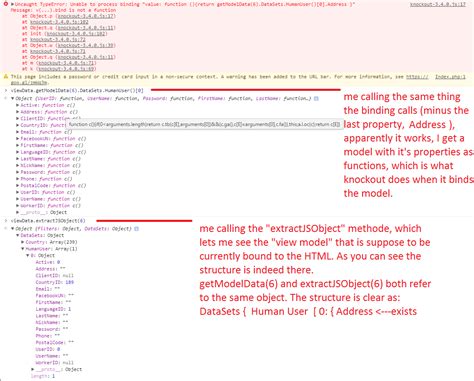Viewport: 474px width, 381px height.
Task: Expand __proto__ below WorkerID: function c()
Action: click(x=18, y=212)
